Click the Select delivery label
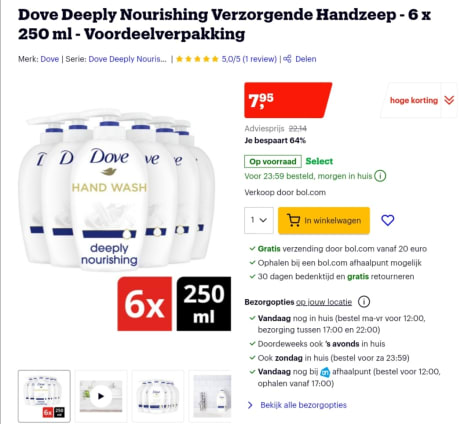This screenshot has width=475, height=424. pyautogui.click(x=319, y=161)
